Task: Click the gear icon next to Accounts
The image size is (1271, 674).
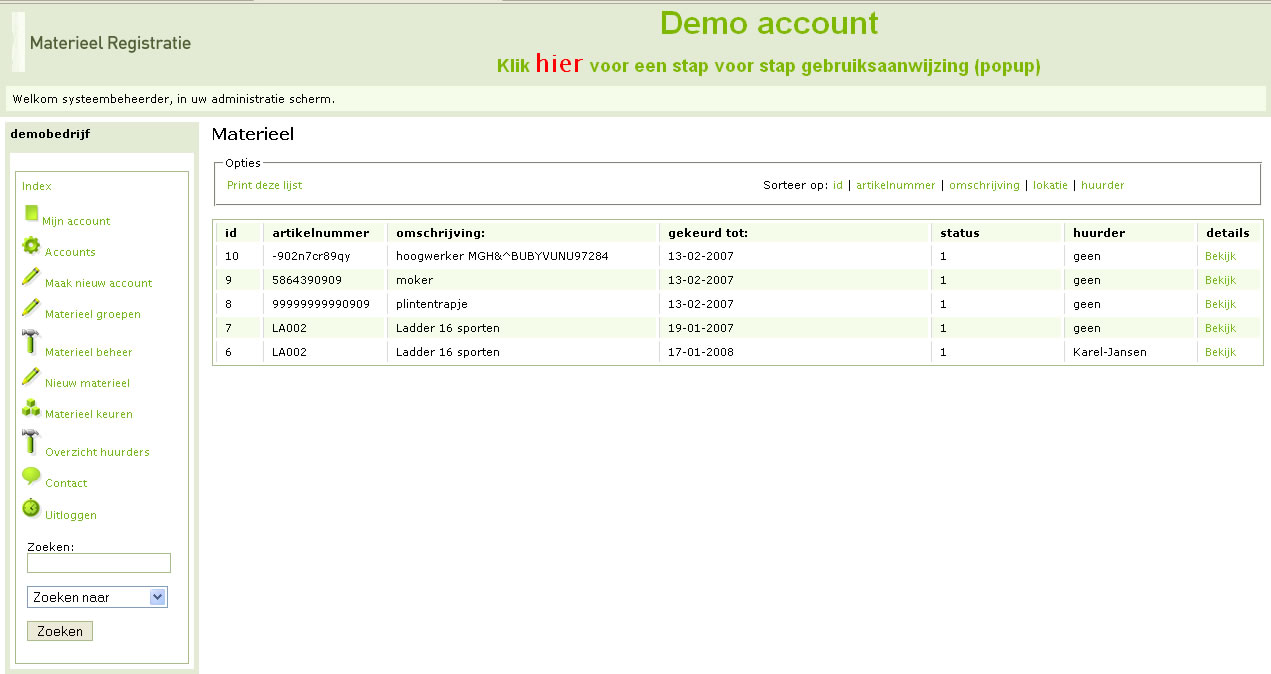Action: pos(31,245)
